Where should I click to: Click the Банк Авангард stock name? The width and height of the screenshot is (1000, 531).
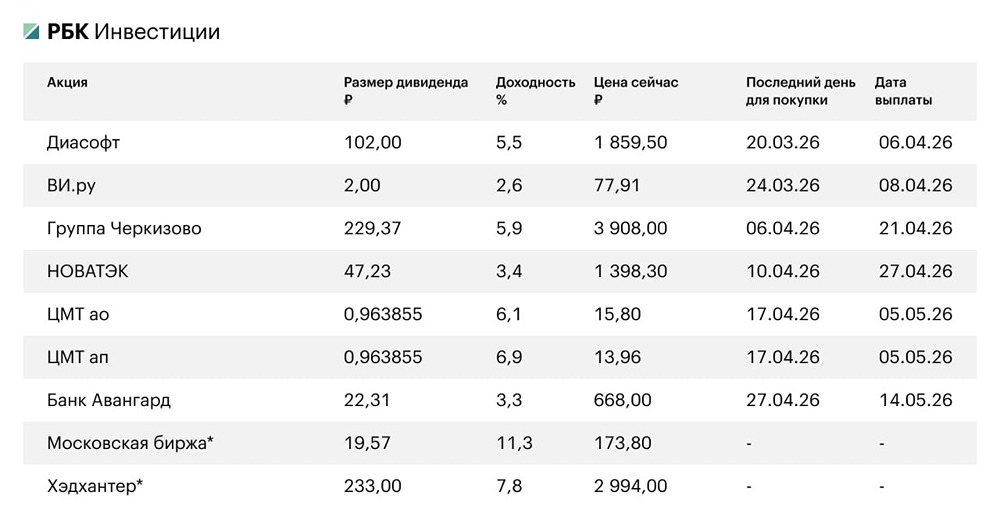click(x=109, y=401)
